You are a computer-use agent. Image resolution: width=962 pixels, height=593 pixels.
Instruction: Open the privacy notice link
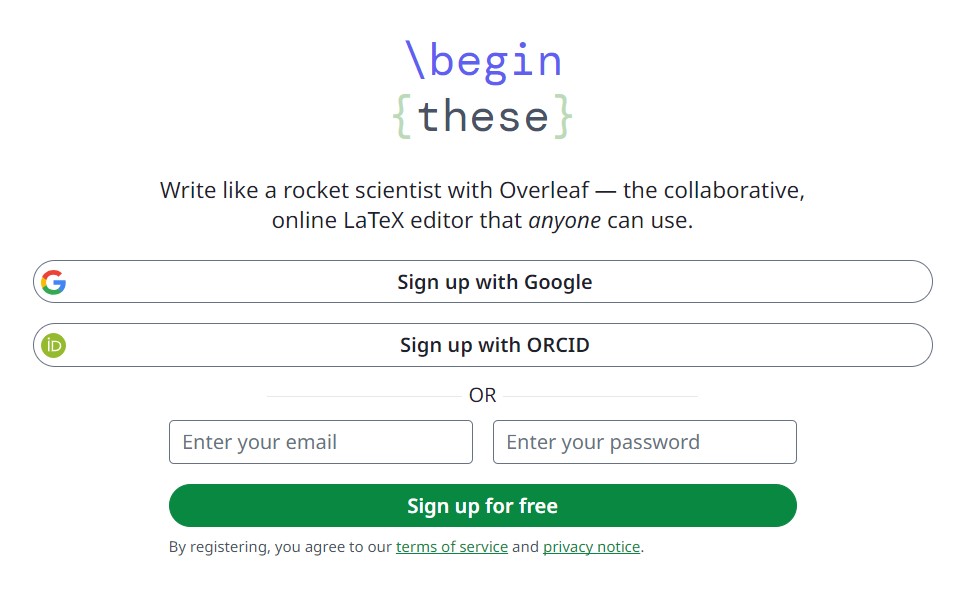[x=592, y=546]
